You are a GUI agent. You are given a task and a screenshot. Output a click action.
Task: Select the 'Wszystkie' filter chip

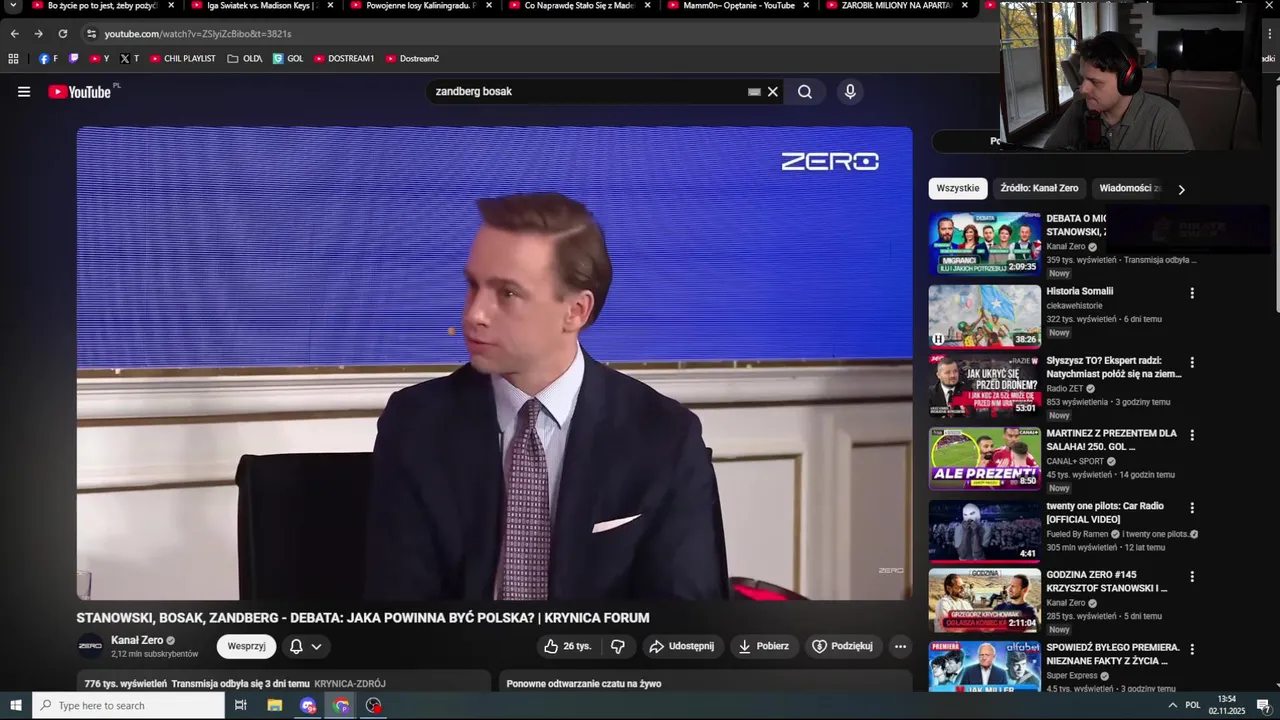[958, 188]
